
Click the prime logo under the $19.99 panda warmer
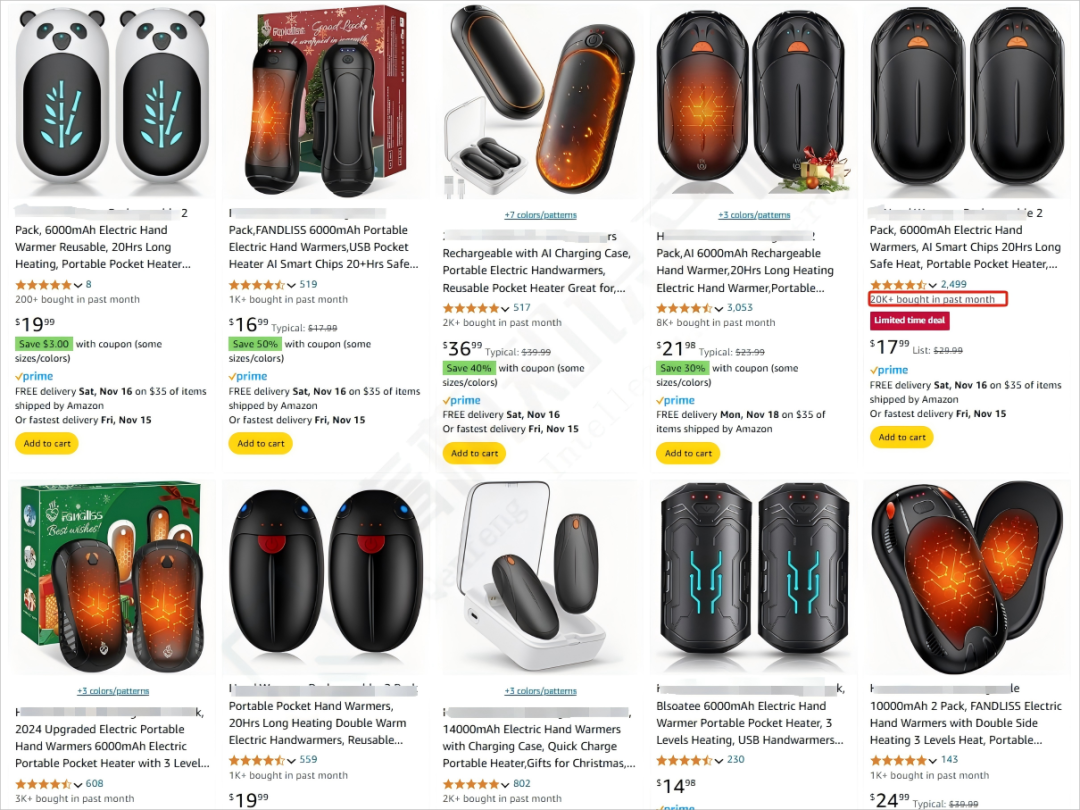pos(34,376)
